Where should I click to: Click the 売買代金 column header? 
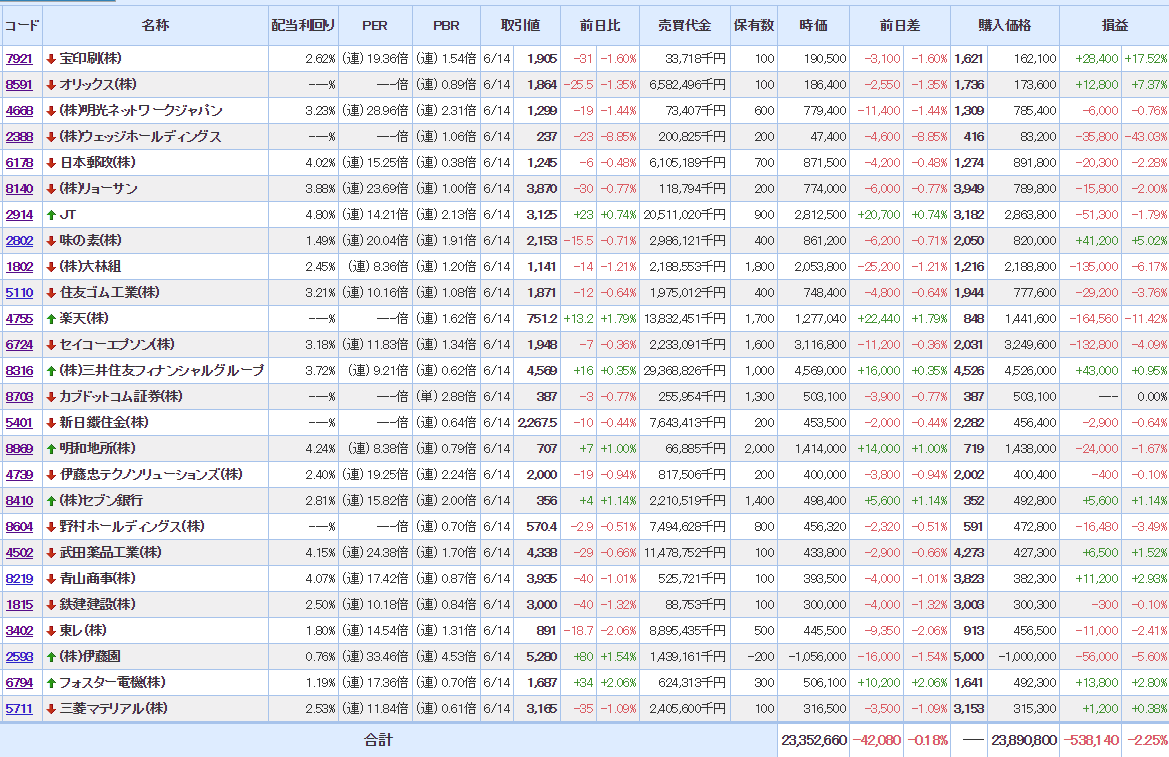click(684, 25)
